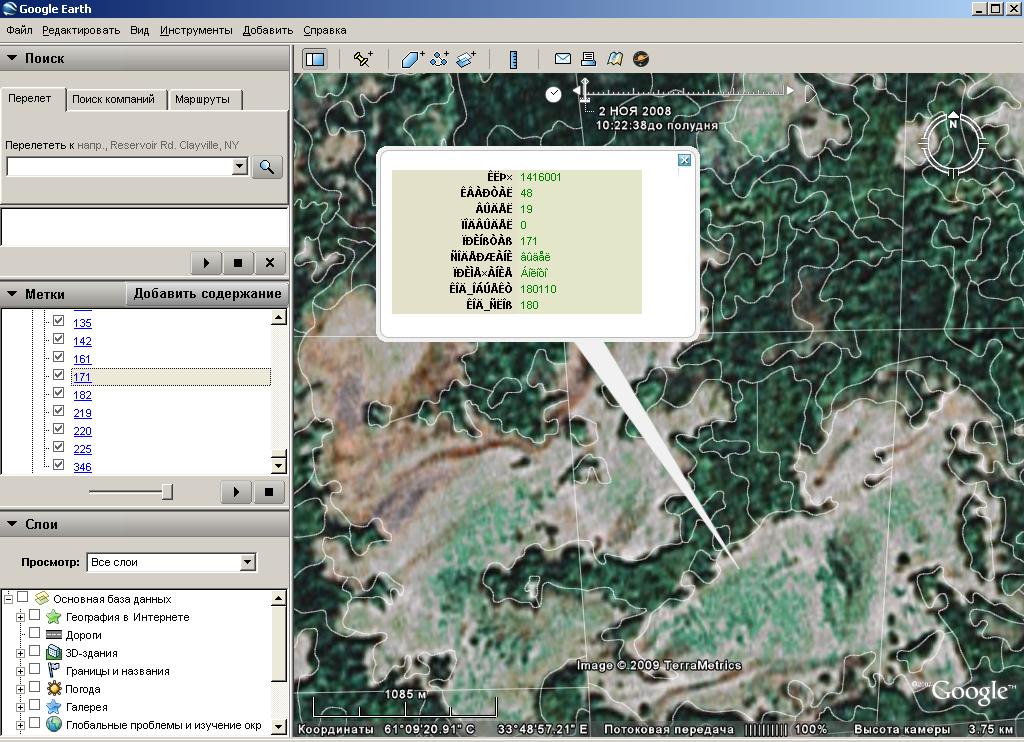Open the Инструменты menu
This screenshot has height=742, width=1024.
coord(196,30)
